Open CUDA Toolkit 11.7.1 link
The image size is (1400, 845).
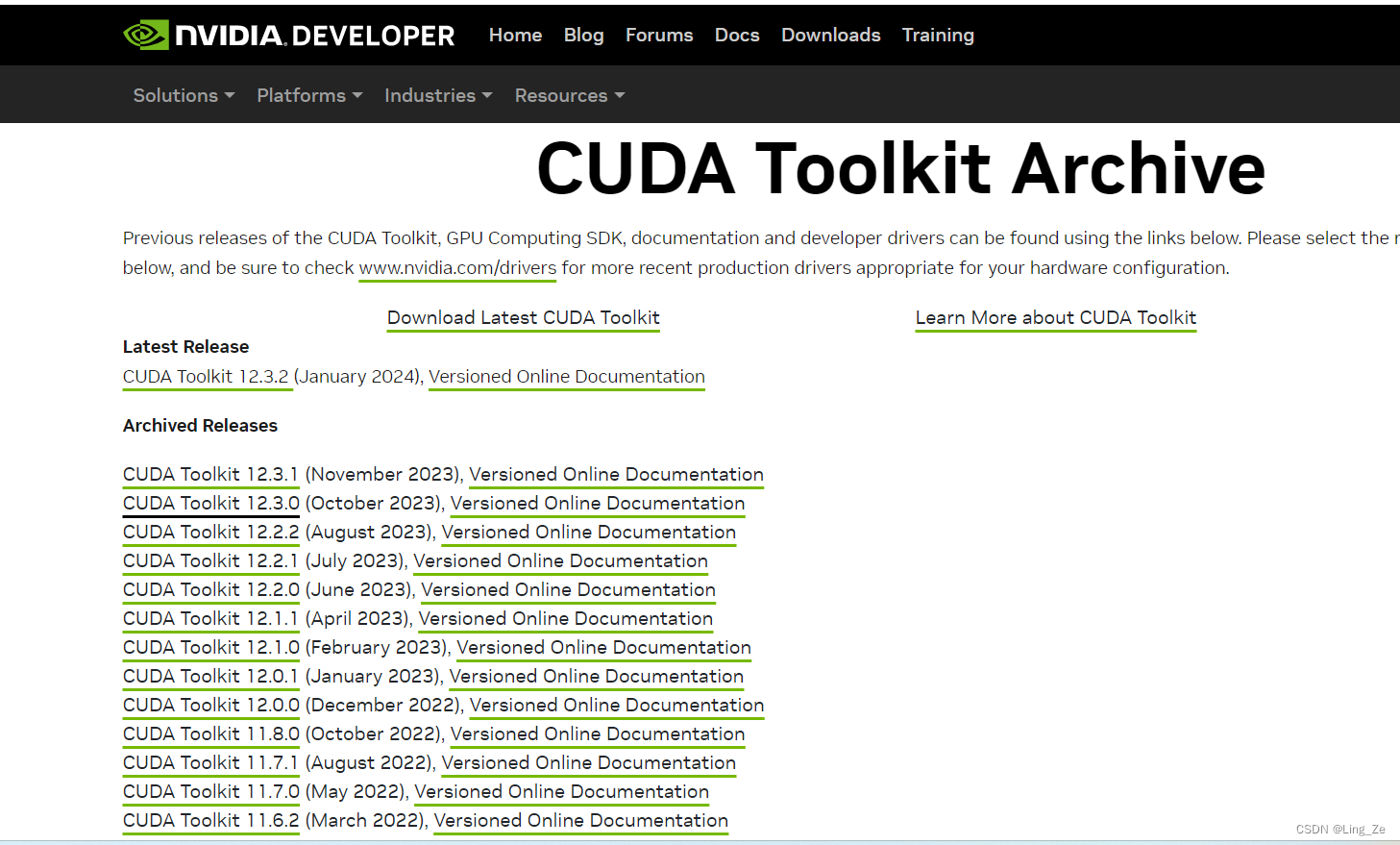coord(210,763)
